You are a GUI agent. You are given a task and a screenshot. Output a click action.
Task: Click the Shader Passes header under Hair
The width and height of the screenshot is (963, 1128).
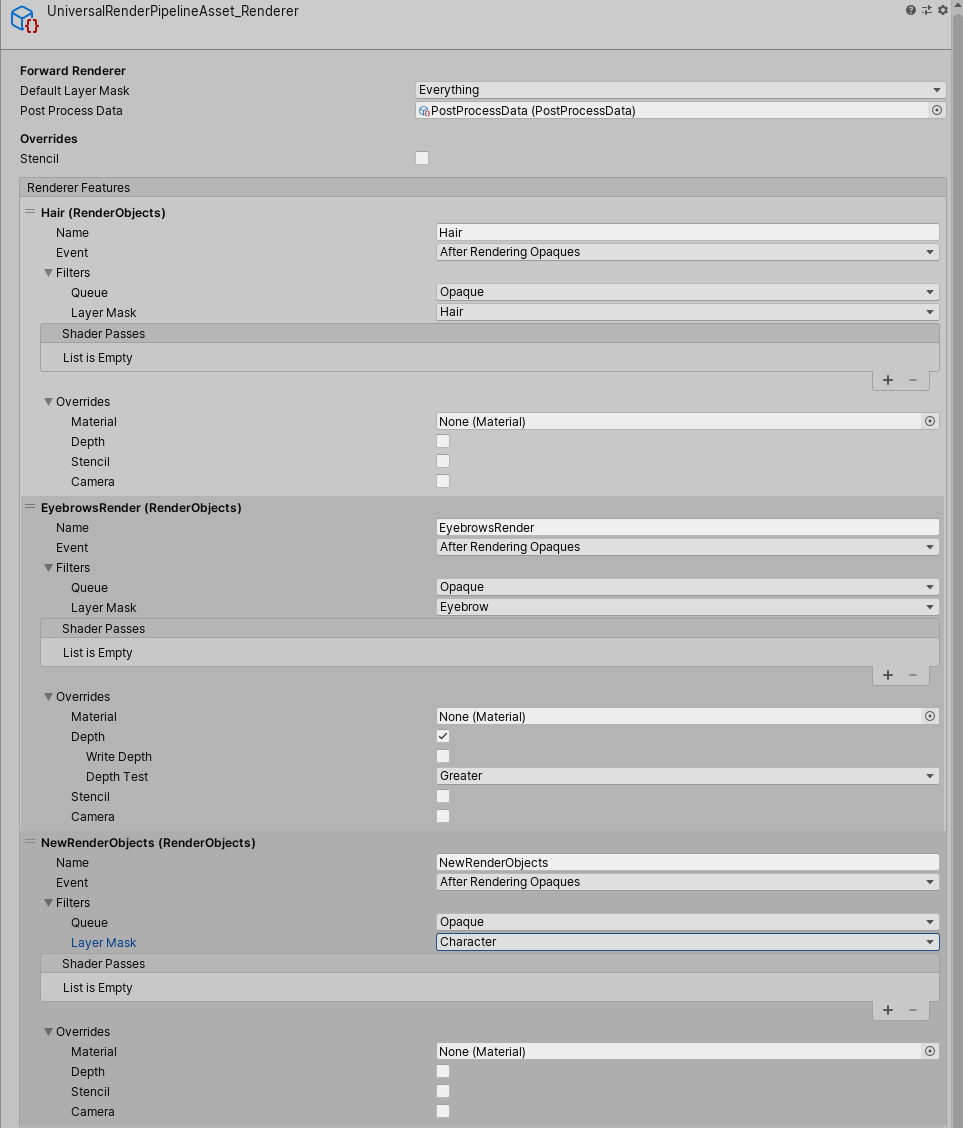point(490,333)
